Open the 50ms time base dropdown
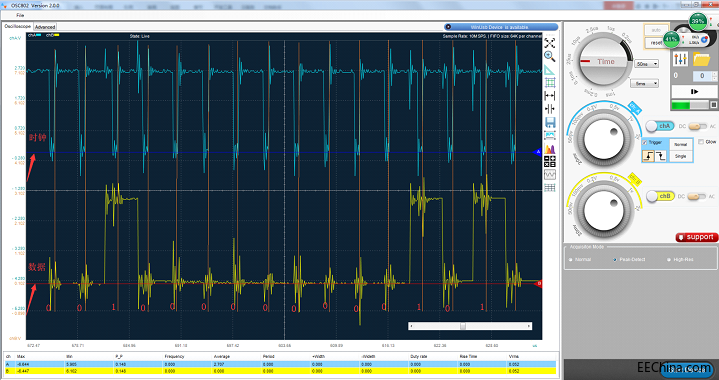 point(647,64)
